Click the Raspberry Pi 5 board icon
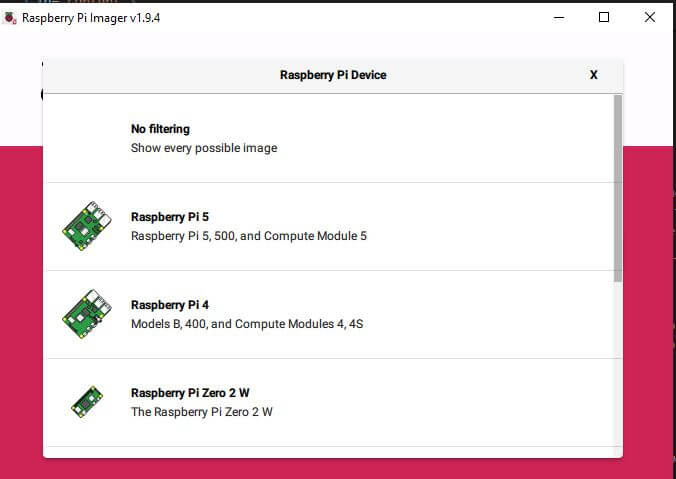 [86, 226]
